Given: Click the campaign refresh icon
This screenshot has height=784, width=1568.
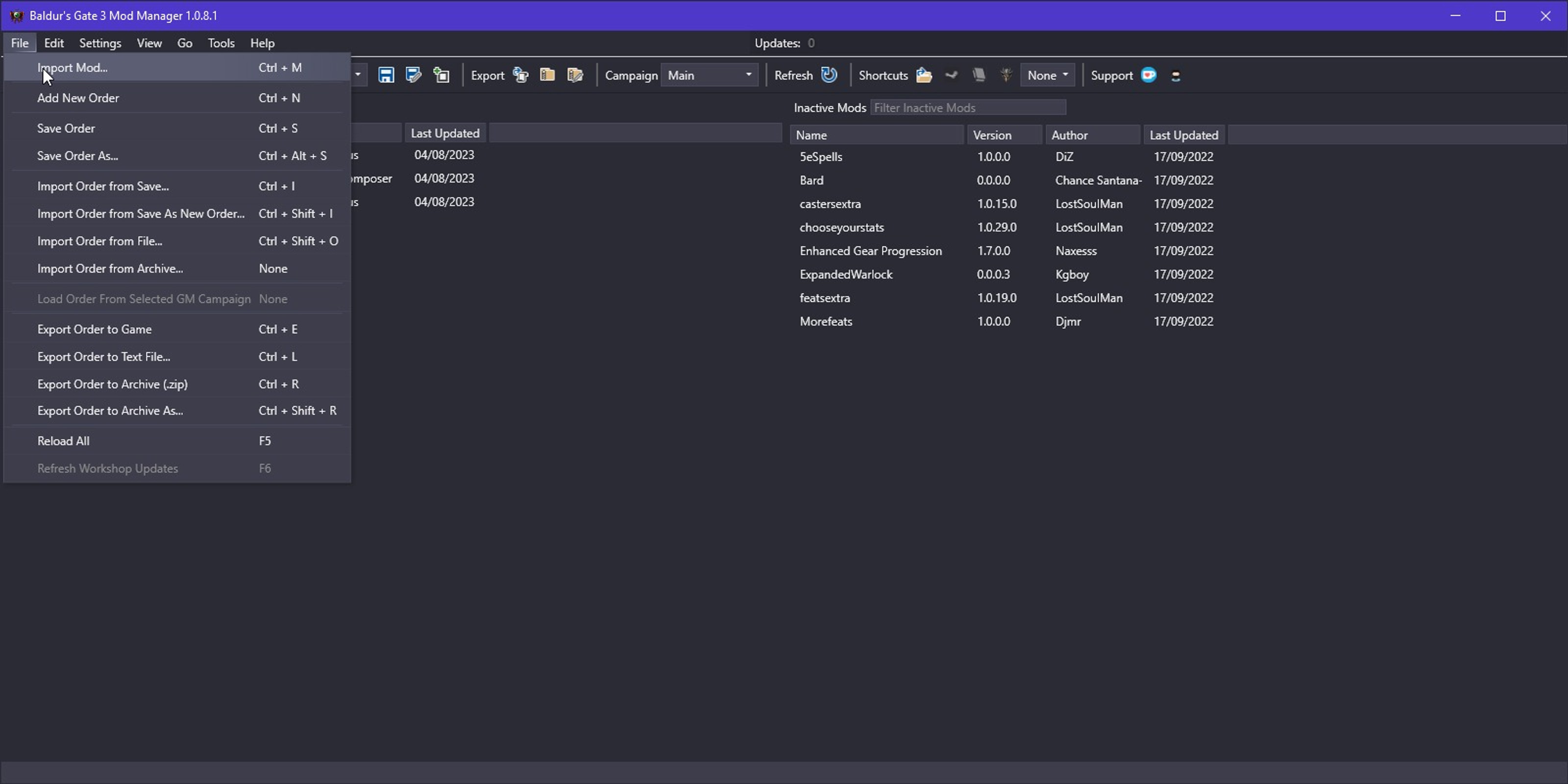Looking at the screenshot, I should (828, 75).
